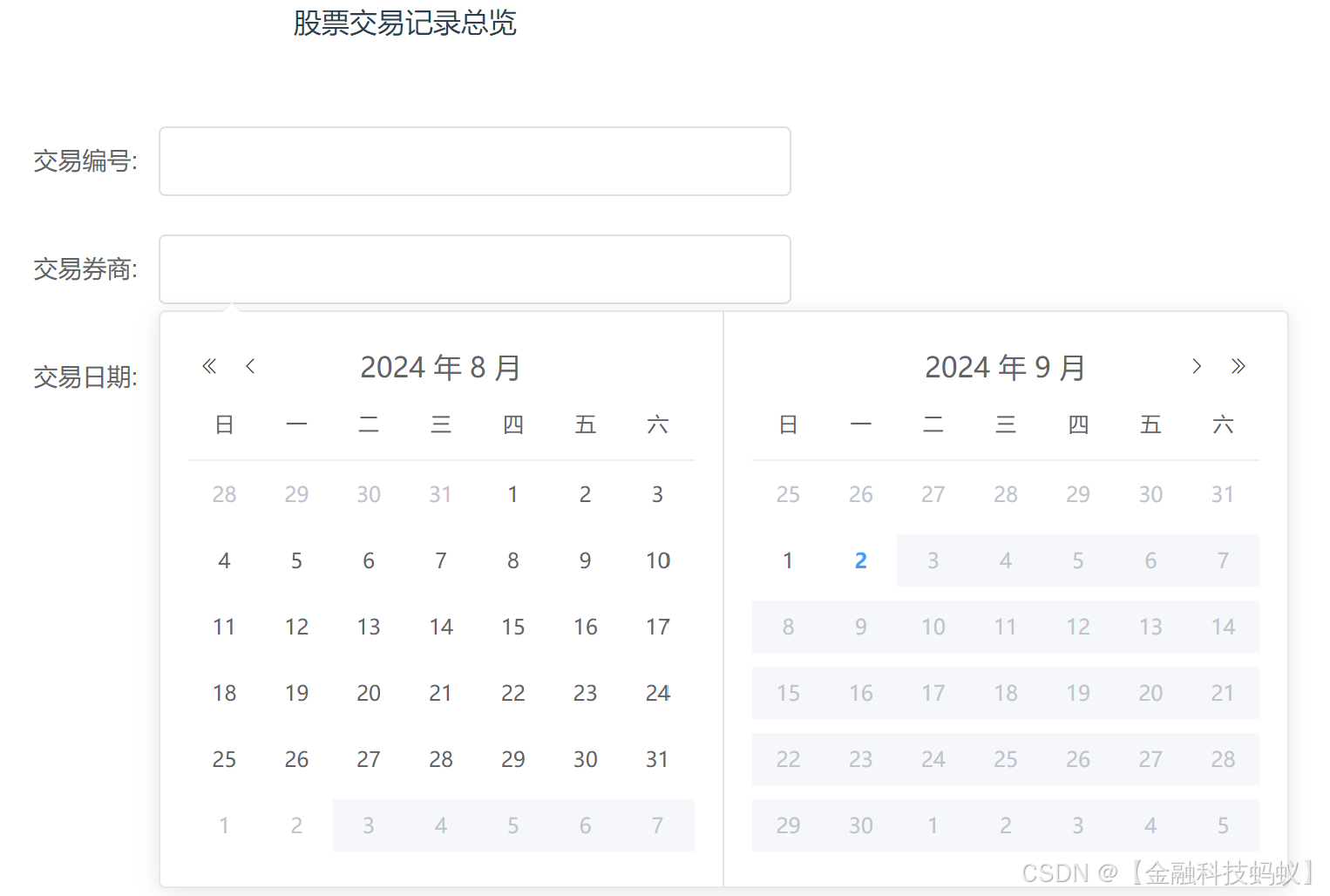Go to next month arrow

point(1197,366)
